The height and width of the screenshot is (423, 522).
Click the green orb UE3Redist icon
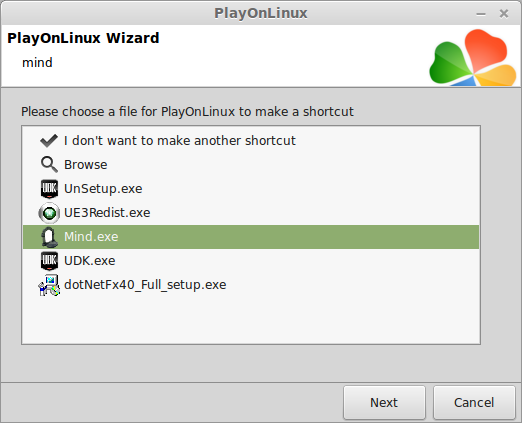(49, 213)
